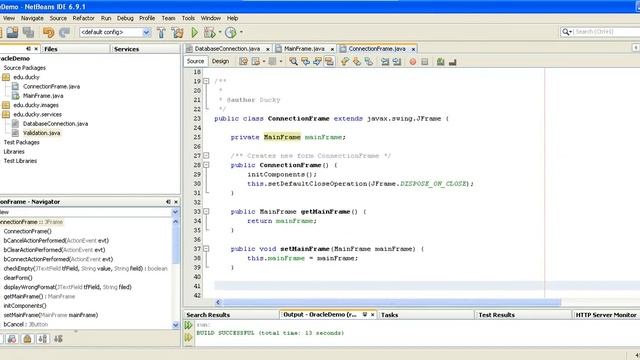
Task: Collapse the comment fold at line 27
Action: (x=206, y=156)
